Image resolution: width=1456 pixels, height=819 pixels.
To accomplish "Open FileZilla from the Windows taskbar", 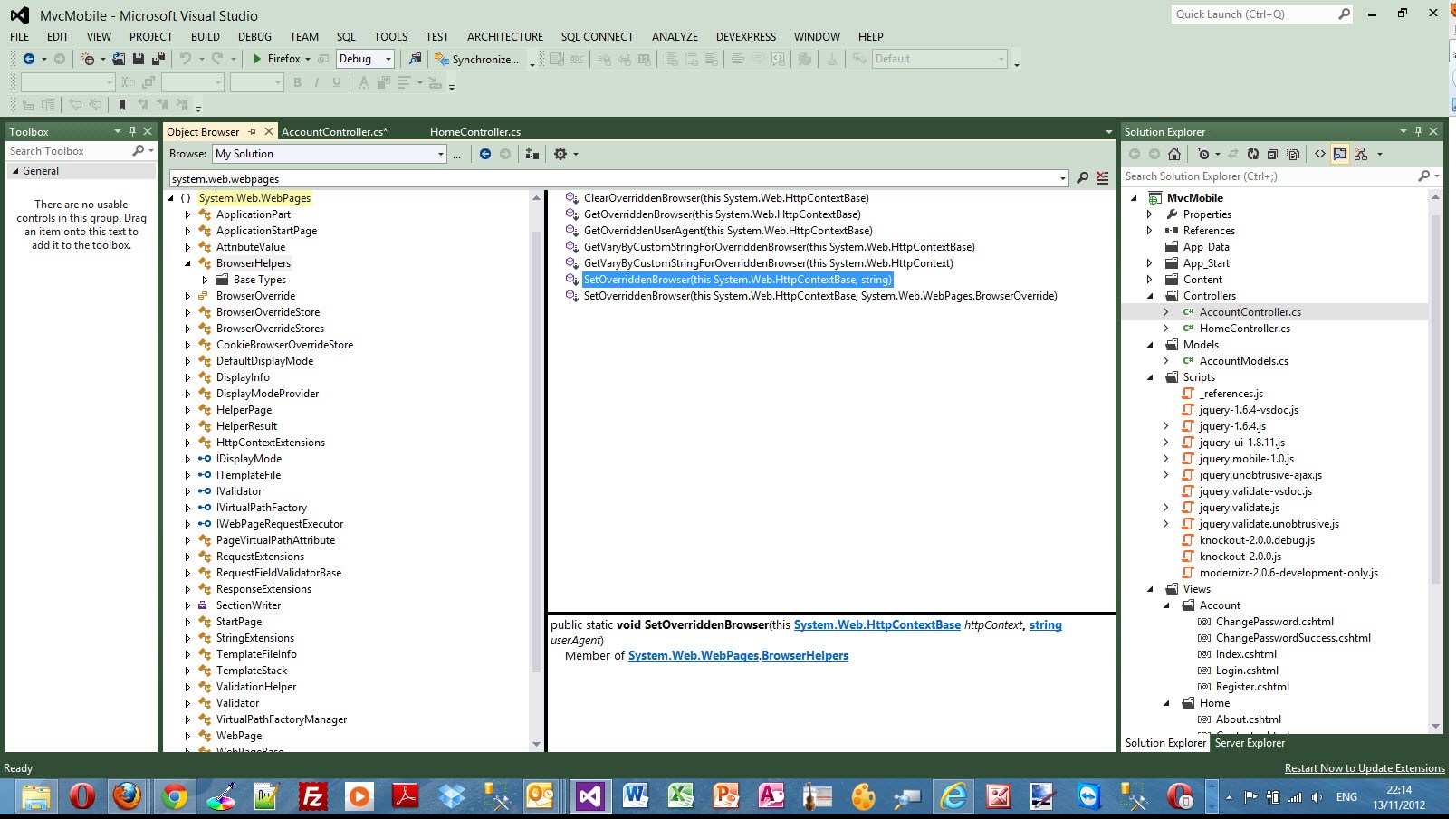I will point(311,796).
